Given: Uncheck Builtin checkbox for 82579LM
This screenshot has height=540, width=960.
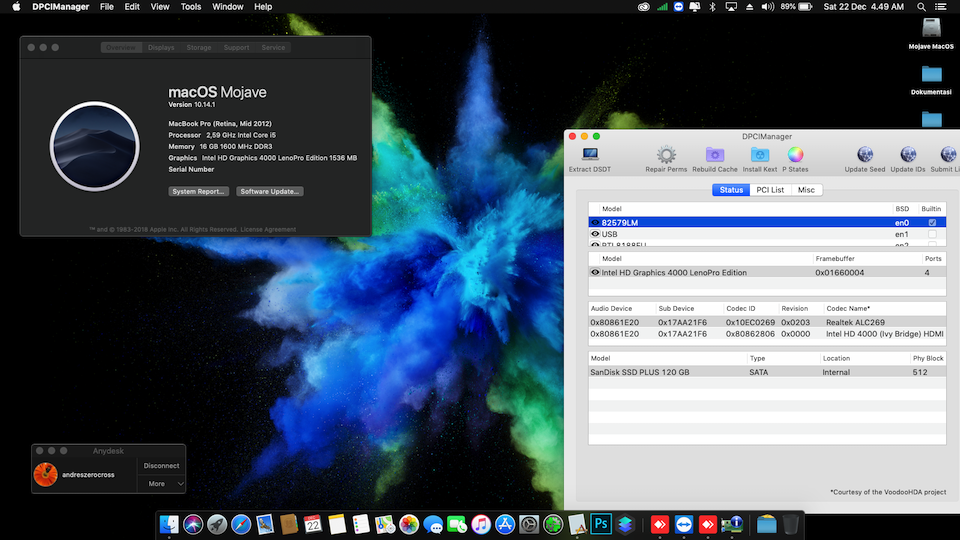Looking at the screenshot, I should pos(932,223).
